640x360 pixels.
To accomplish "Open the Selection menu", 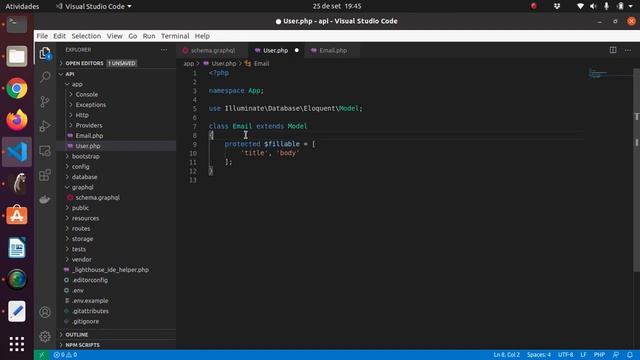I will pos(86,36).
